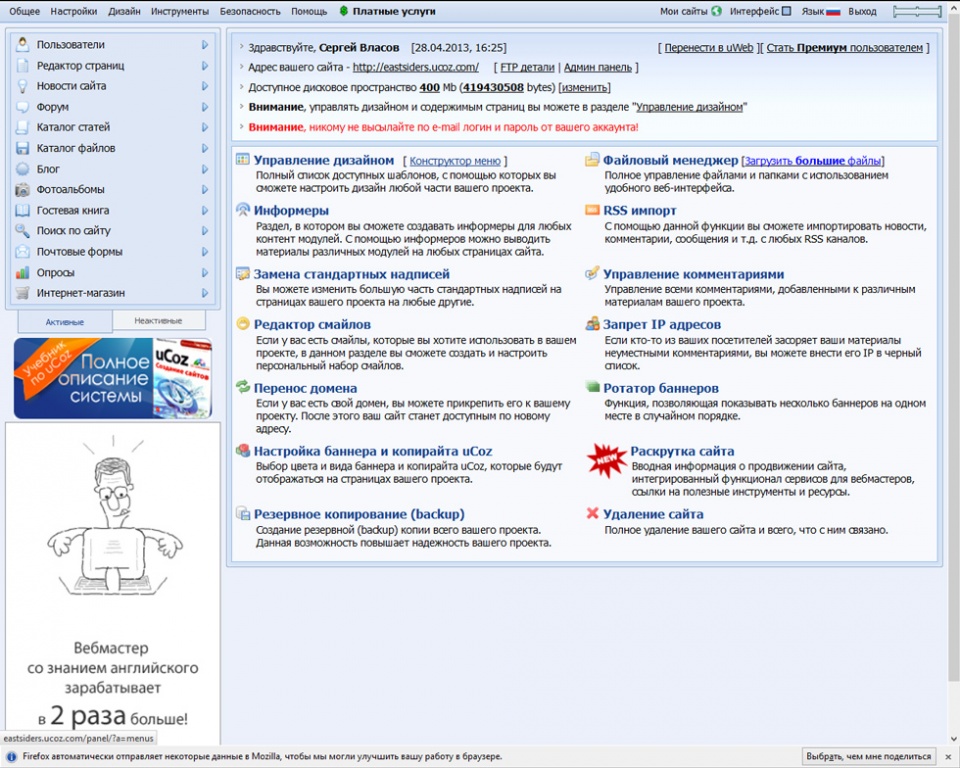Click the изменить disk space link
Image resolution: width=960 pixels, height=768 pixels.
(x=585, y=88)
